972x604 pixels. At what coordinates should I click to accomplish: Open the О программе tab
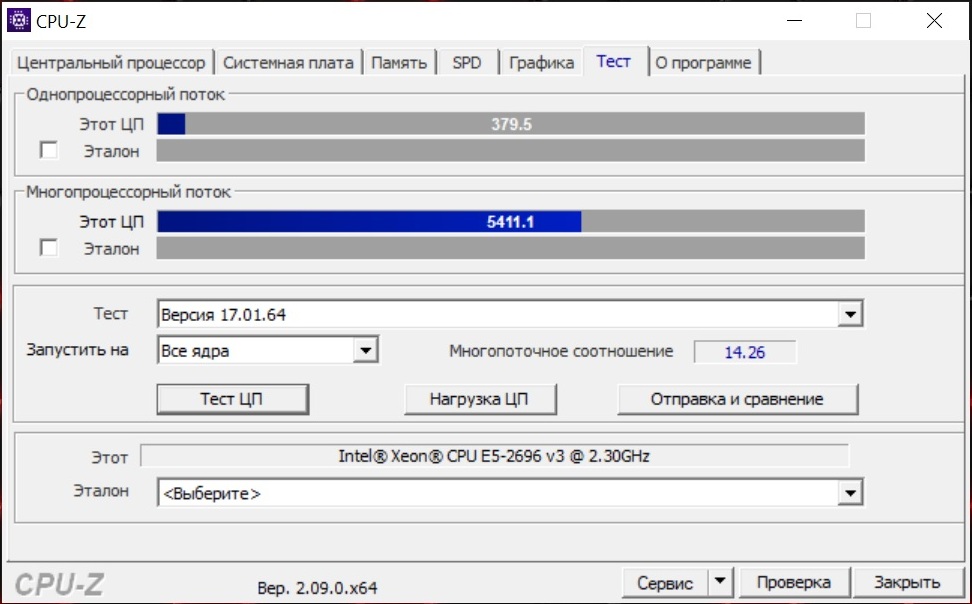pyautogui.click(x=704, y=63)
